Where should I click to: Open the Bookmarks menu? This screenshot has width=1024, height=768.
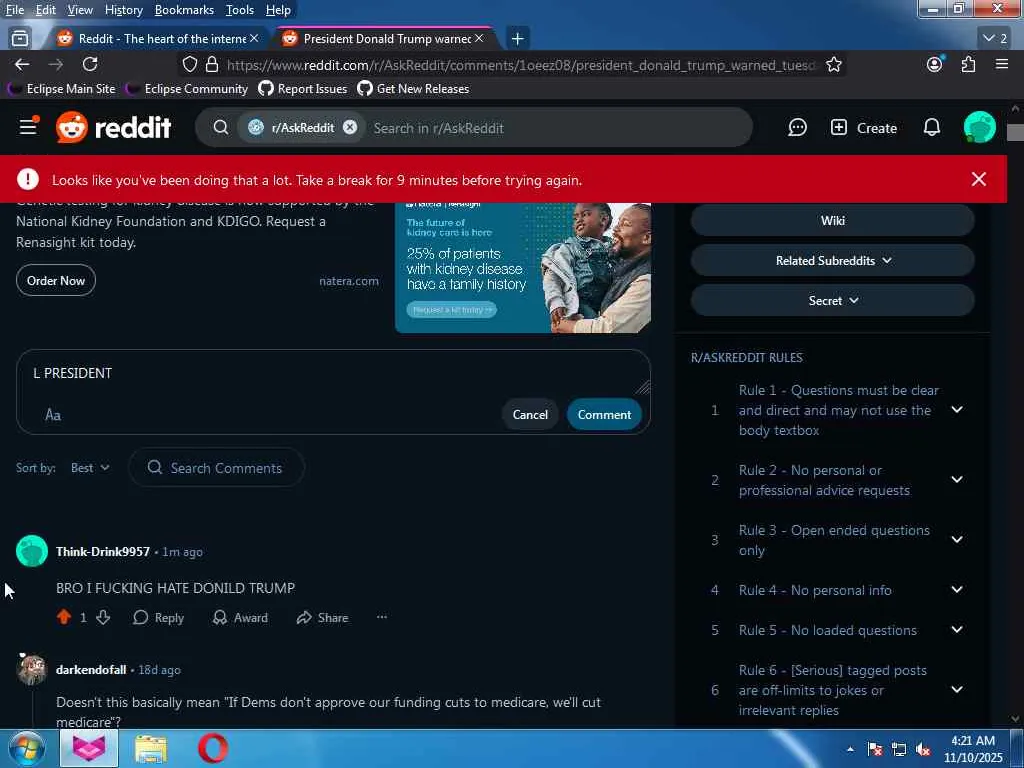tap(184, 10)
